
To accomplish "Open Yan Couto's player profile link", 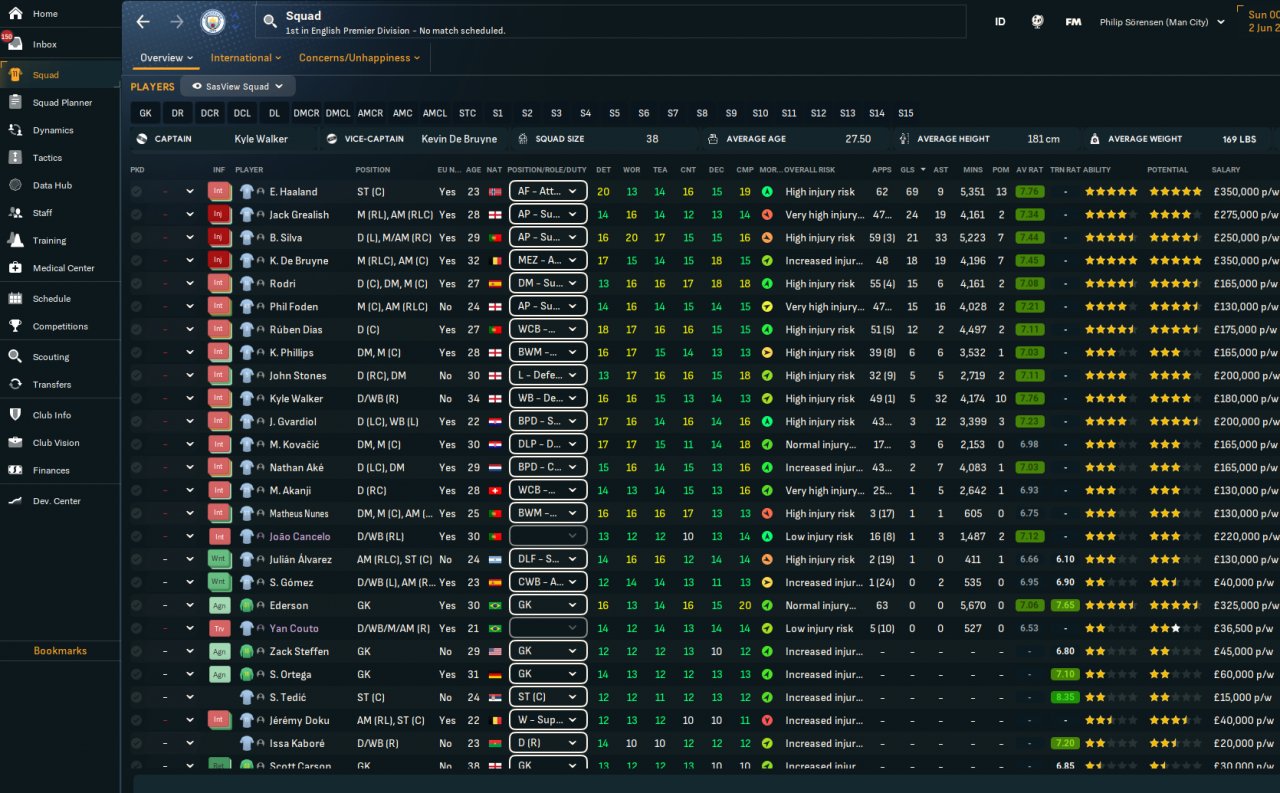I will coord(293,629).
